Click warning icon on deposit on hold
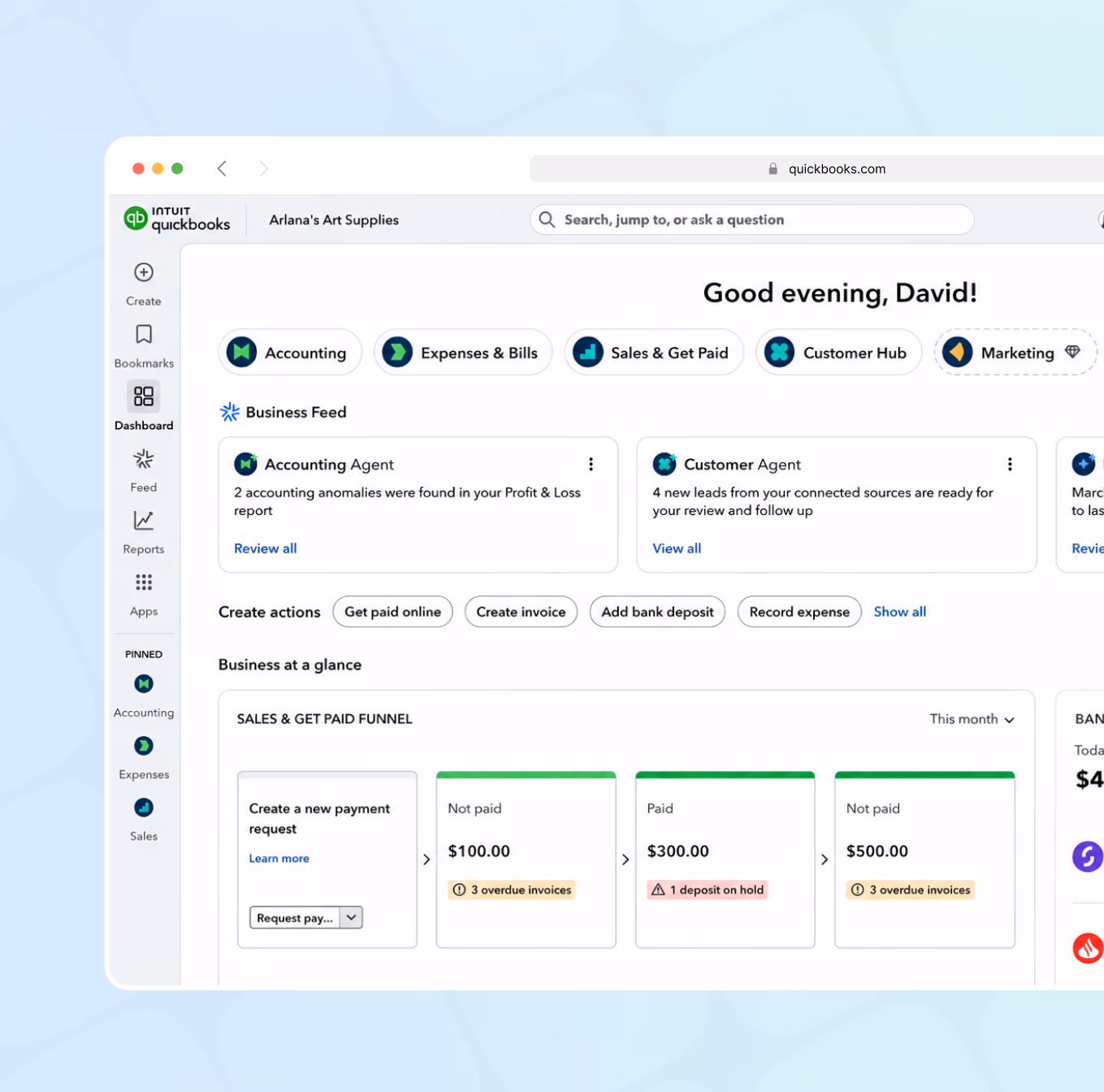The image size is (1104, 1092). pyautogui.click(x=658, y=890)
